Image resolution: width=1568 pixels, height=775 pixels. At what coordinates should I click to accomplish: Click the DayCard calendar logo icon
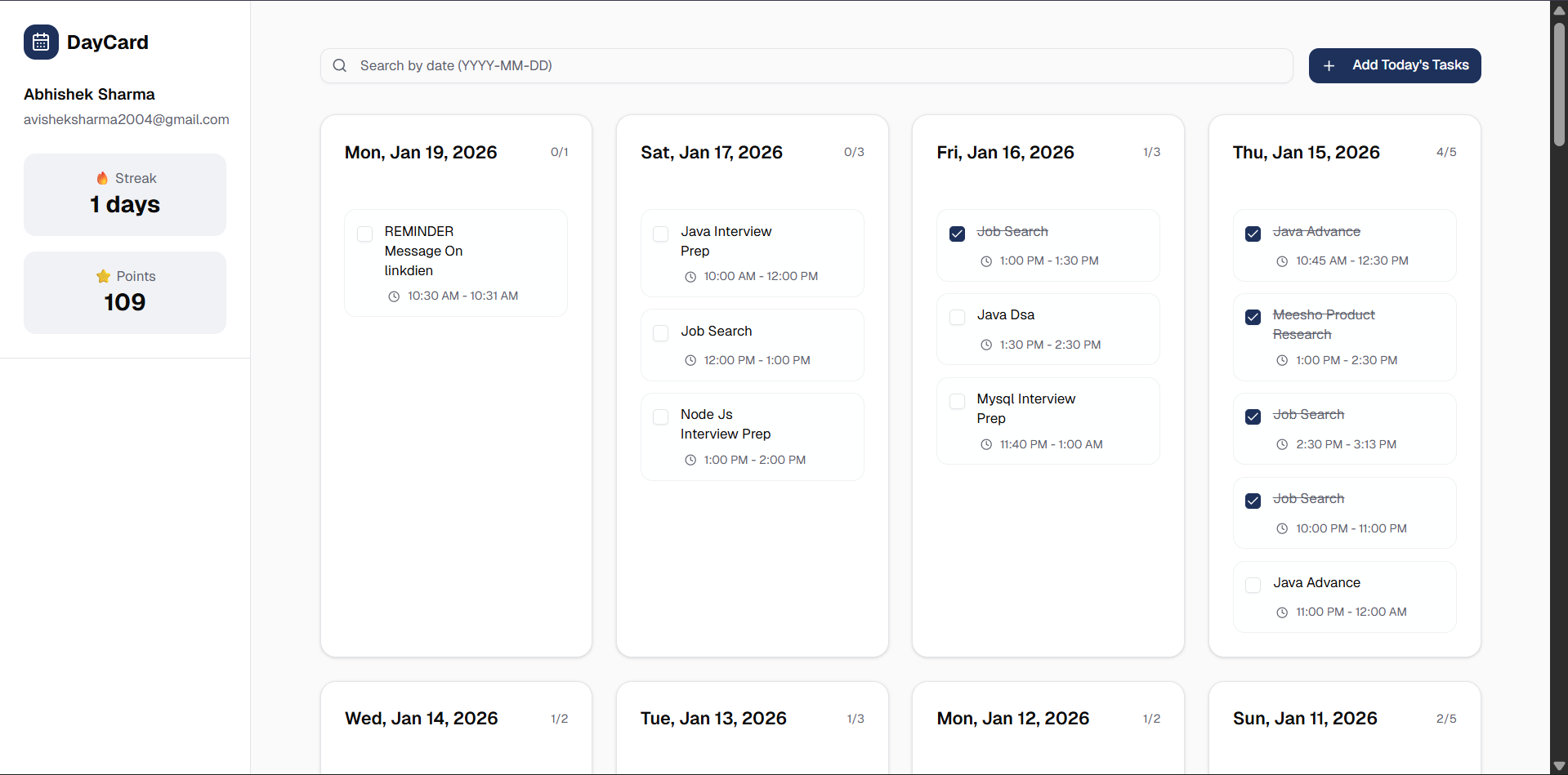pos(41,42)
